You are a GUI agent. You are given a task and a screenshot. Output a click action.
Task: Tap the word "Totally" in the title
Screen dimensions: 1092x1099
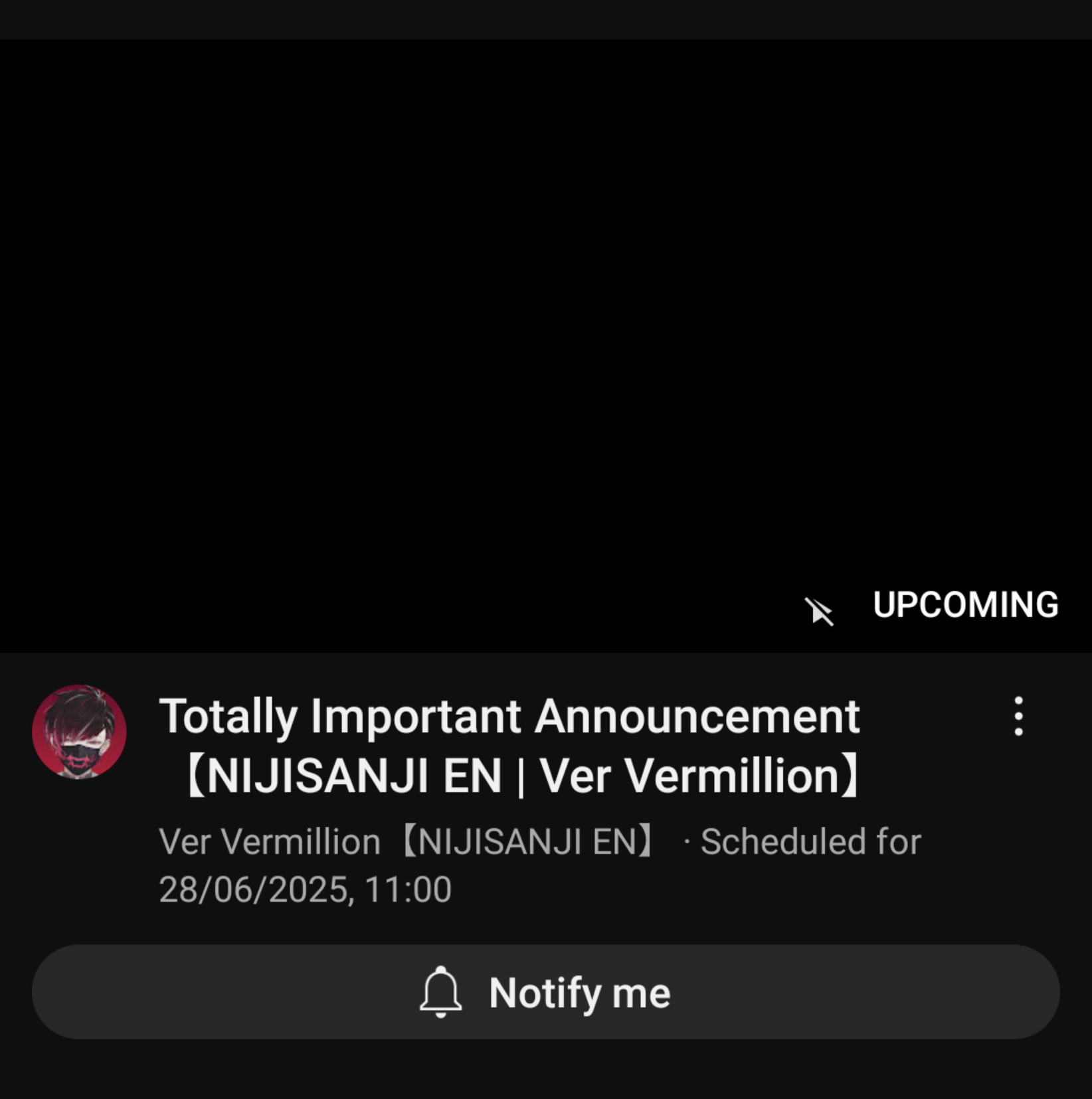[x=228, y=717]
